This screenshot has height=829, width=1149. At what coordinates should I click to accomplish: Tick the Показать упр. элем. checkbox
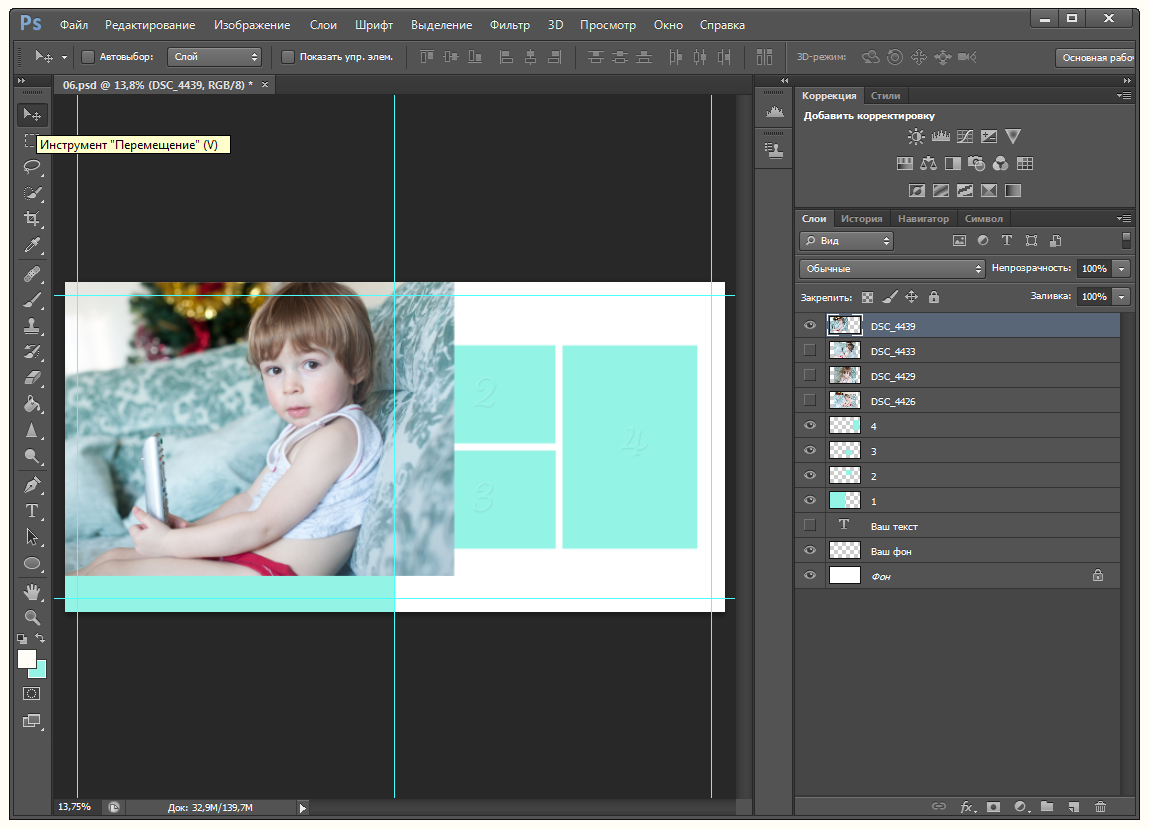point(288,57)
